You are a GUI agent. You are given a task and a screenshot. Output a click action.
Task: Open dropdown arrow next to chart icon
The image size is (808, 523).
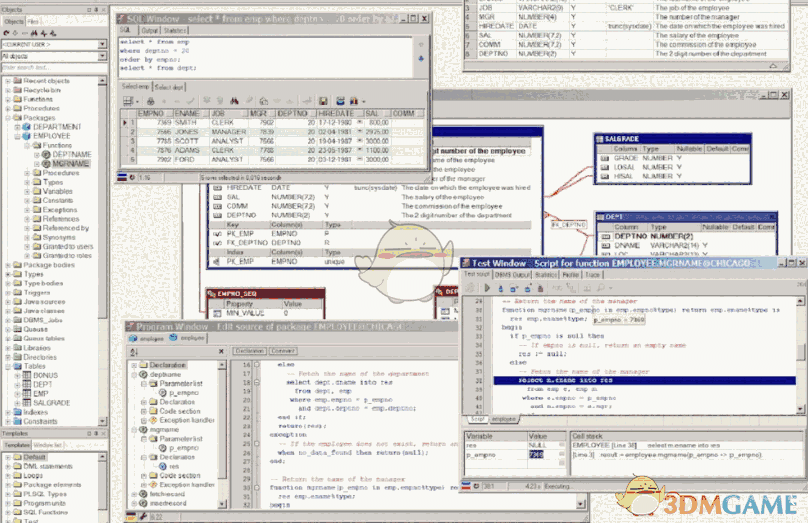click(364, 102)
